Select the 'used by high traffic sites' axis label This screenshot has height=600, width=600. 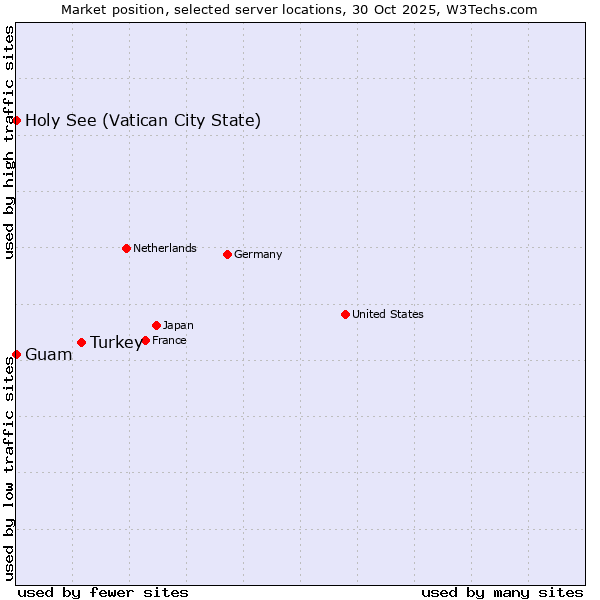[x=9, y=142]
